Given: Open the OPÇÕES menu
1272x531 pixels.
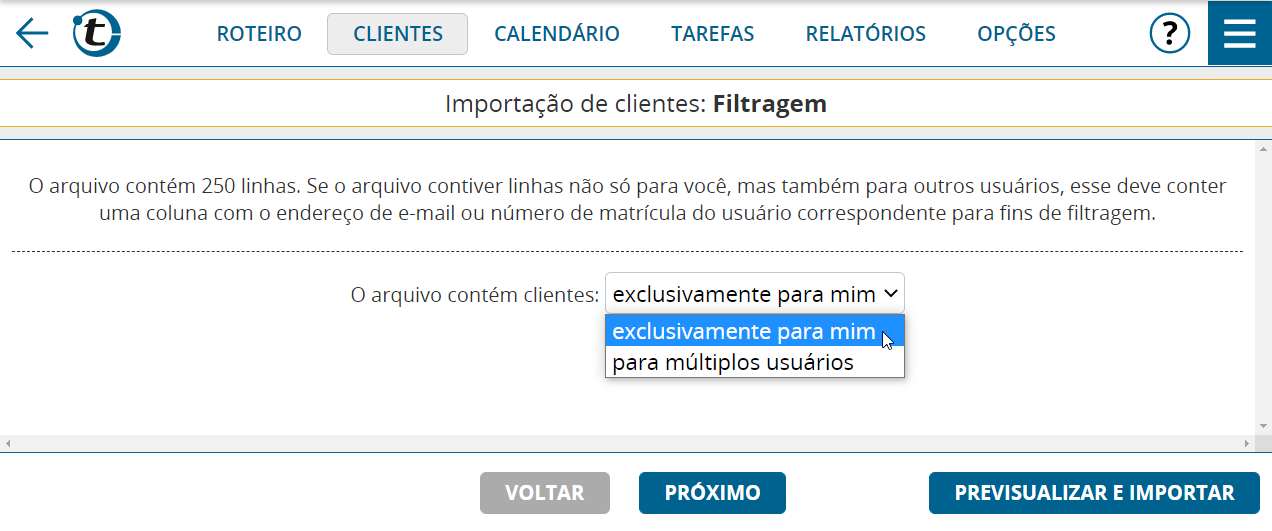Looking at the screenshot, I should (1016, 34).
